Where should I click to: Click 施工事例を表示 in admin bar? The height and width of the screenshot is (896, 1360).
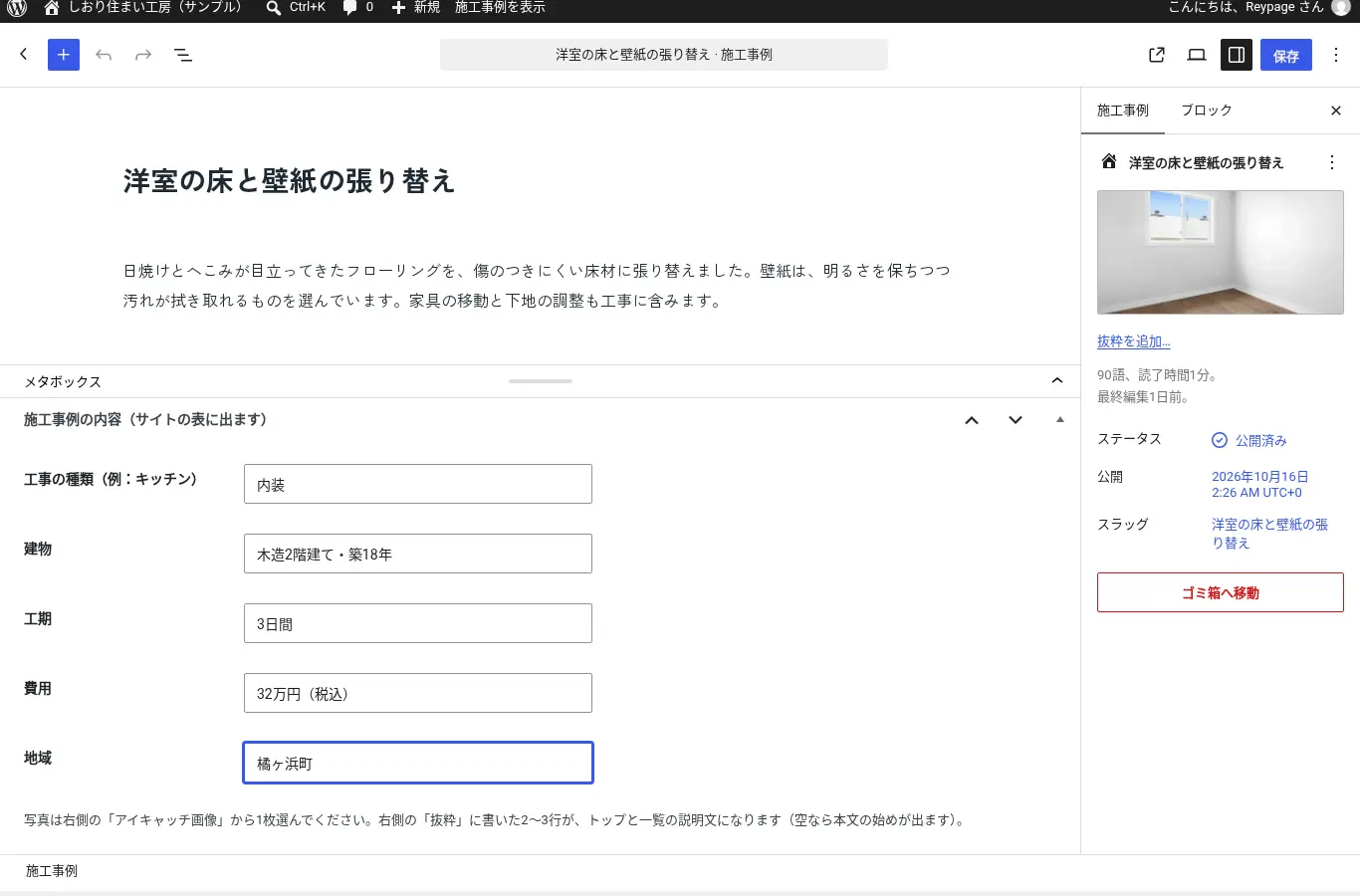500,7
